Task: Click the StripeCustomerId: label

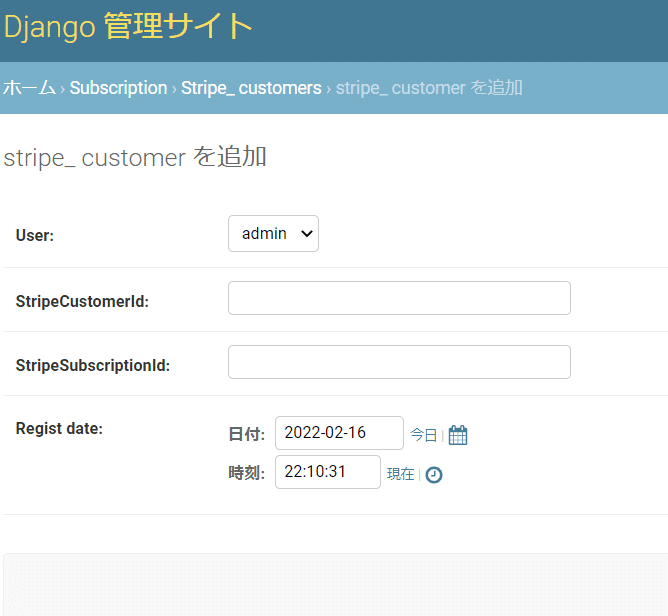Action: (x=82, y=301)
